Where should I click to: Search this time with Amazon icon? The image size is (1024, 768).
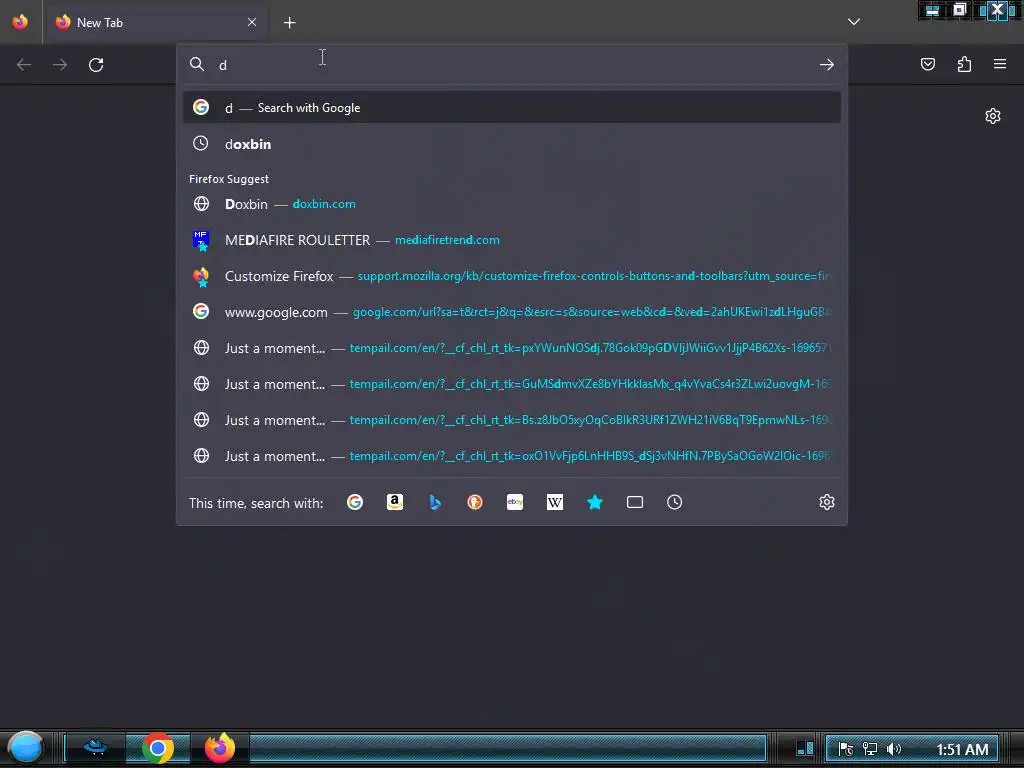[395, 502]
